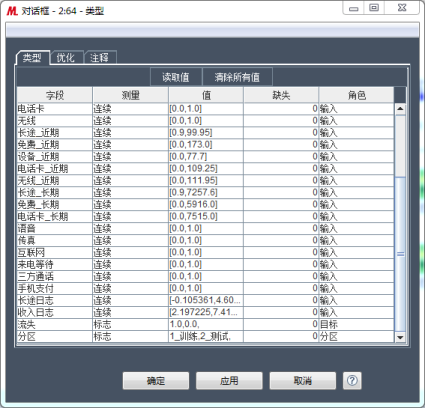Open measurement dropdown for 分区 field
The height and width of the screenshot is (408, 425).
pos(130,336)
